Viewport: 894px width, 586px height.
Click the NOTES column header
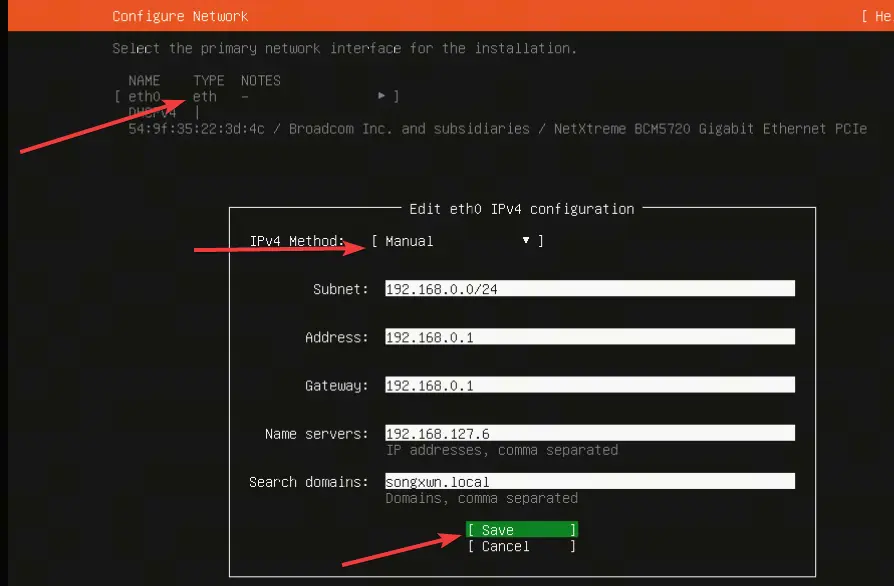(x=261, y=80)
